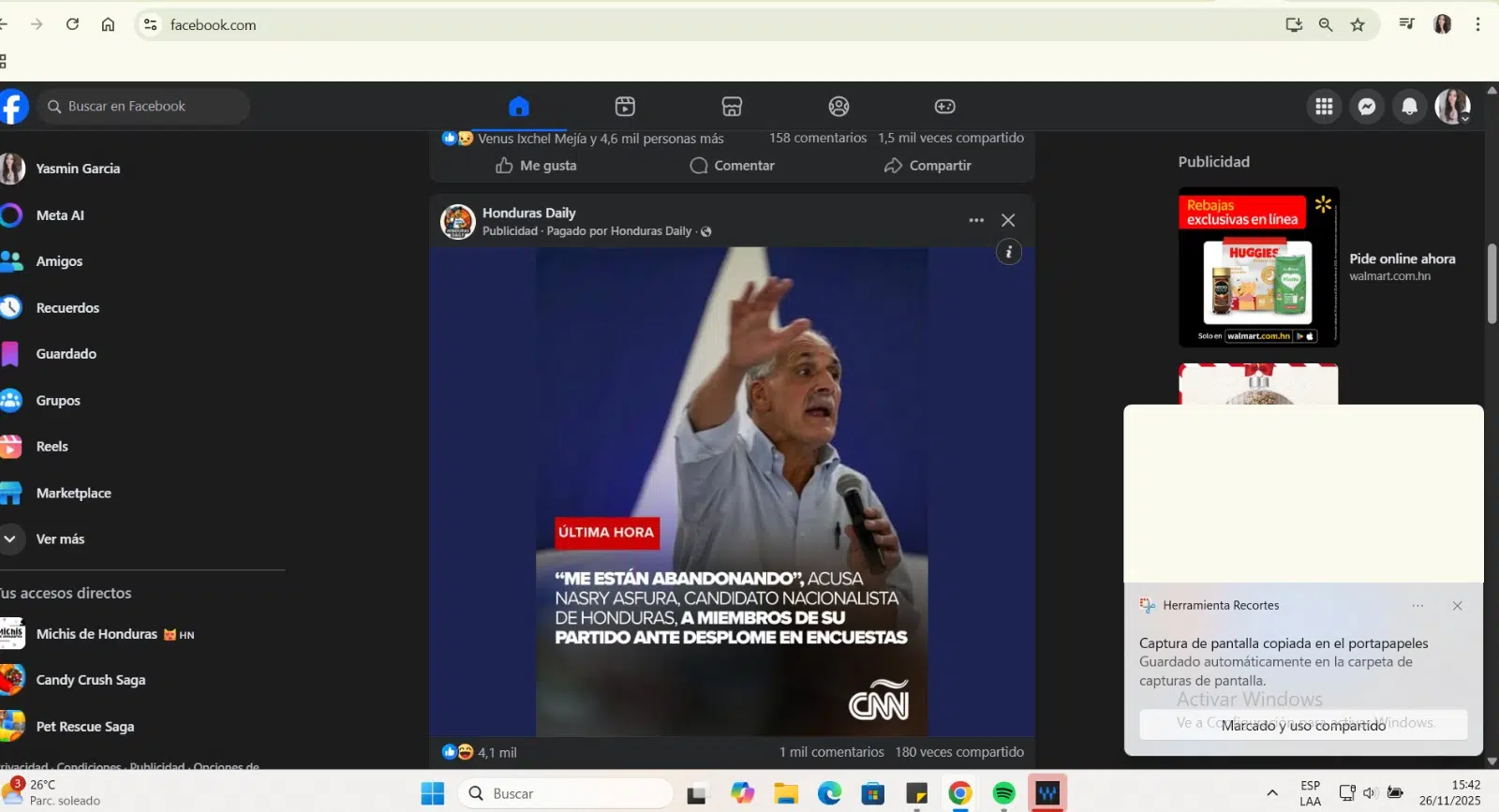
Task: Open the Messenger chat icon
Action: click(x=1367, y=107)
